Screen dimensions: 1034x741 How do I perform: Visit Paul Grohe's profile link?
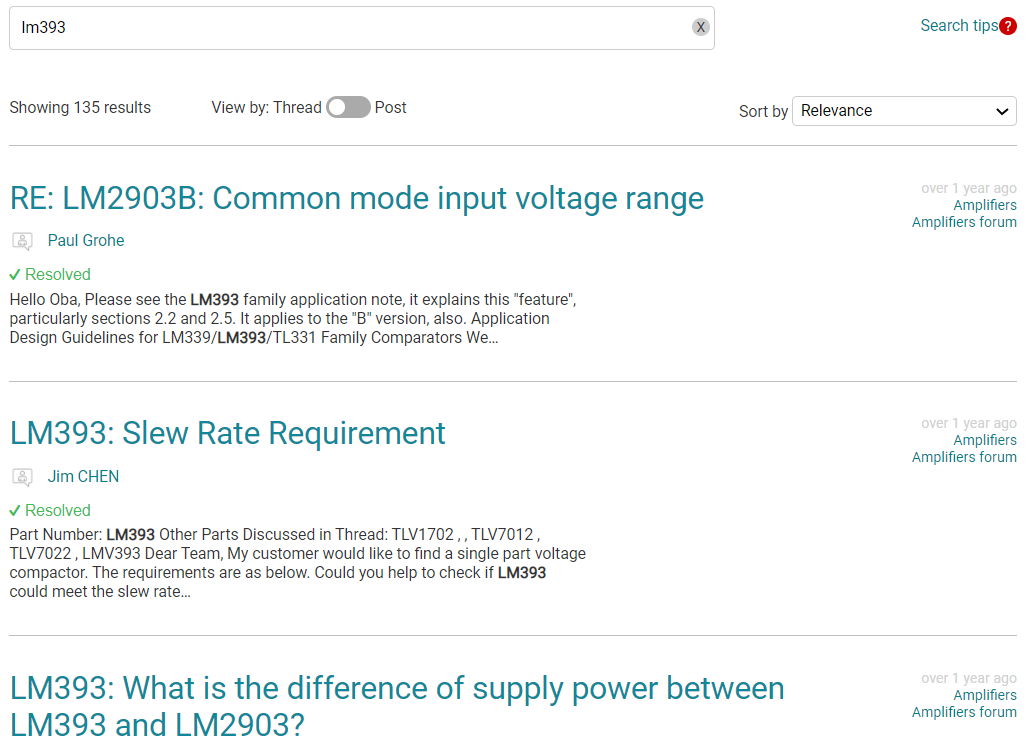[x=86, y=241]
